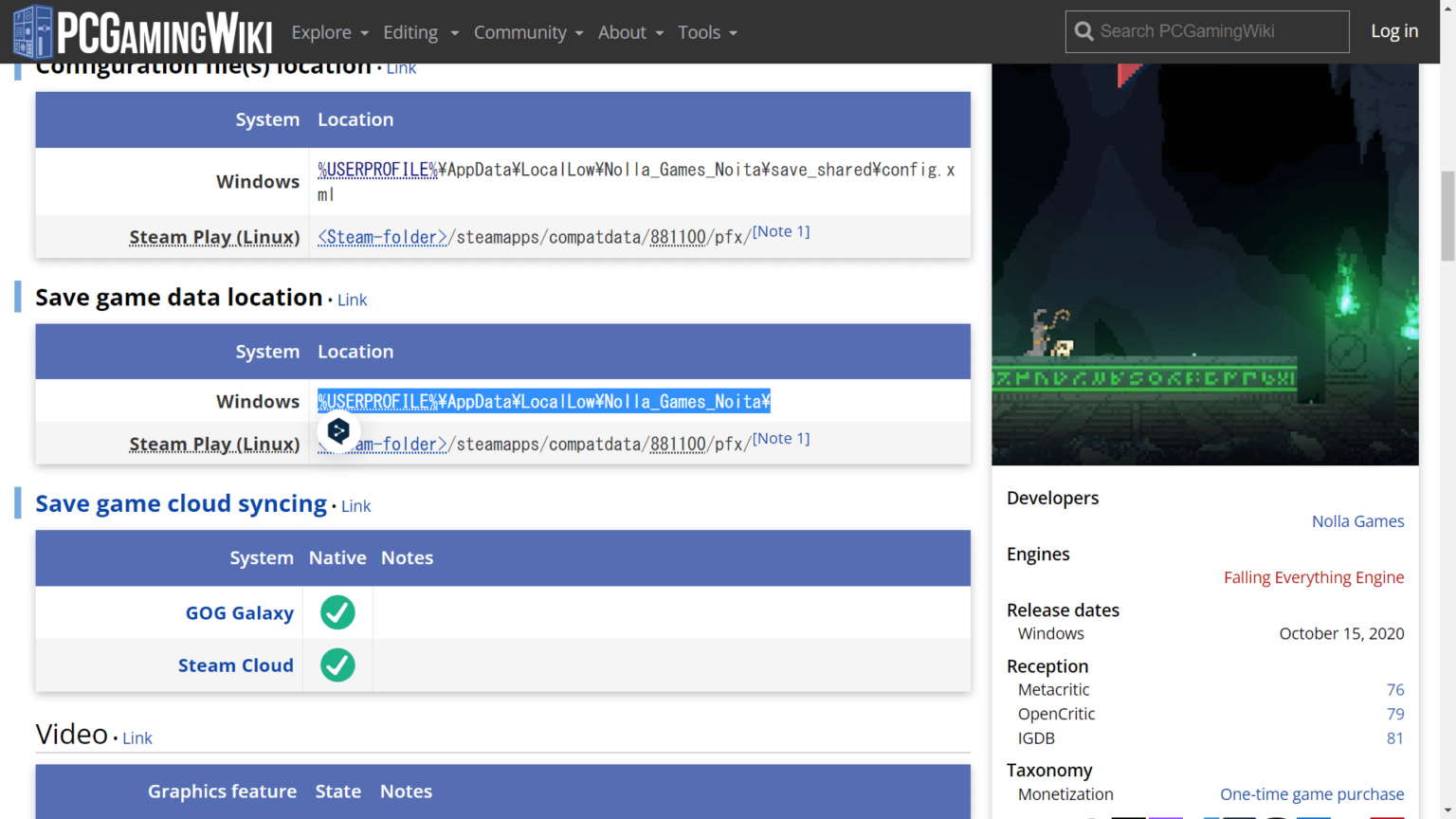Click the PCGamingWiki logo
The image size is (1456, 819).
(x=142, y=32)
